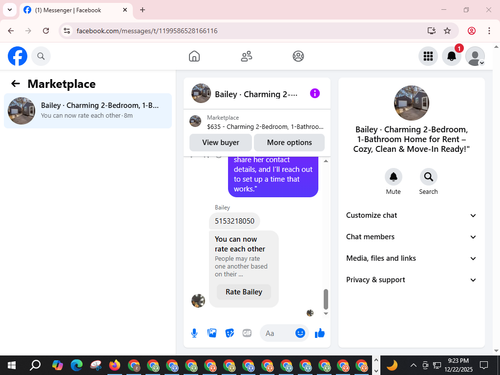500x375 pixels.
Task: Open the Marketplace listing $635 link
Action: point(257,122)
